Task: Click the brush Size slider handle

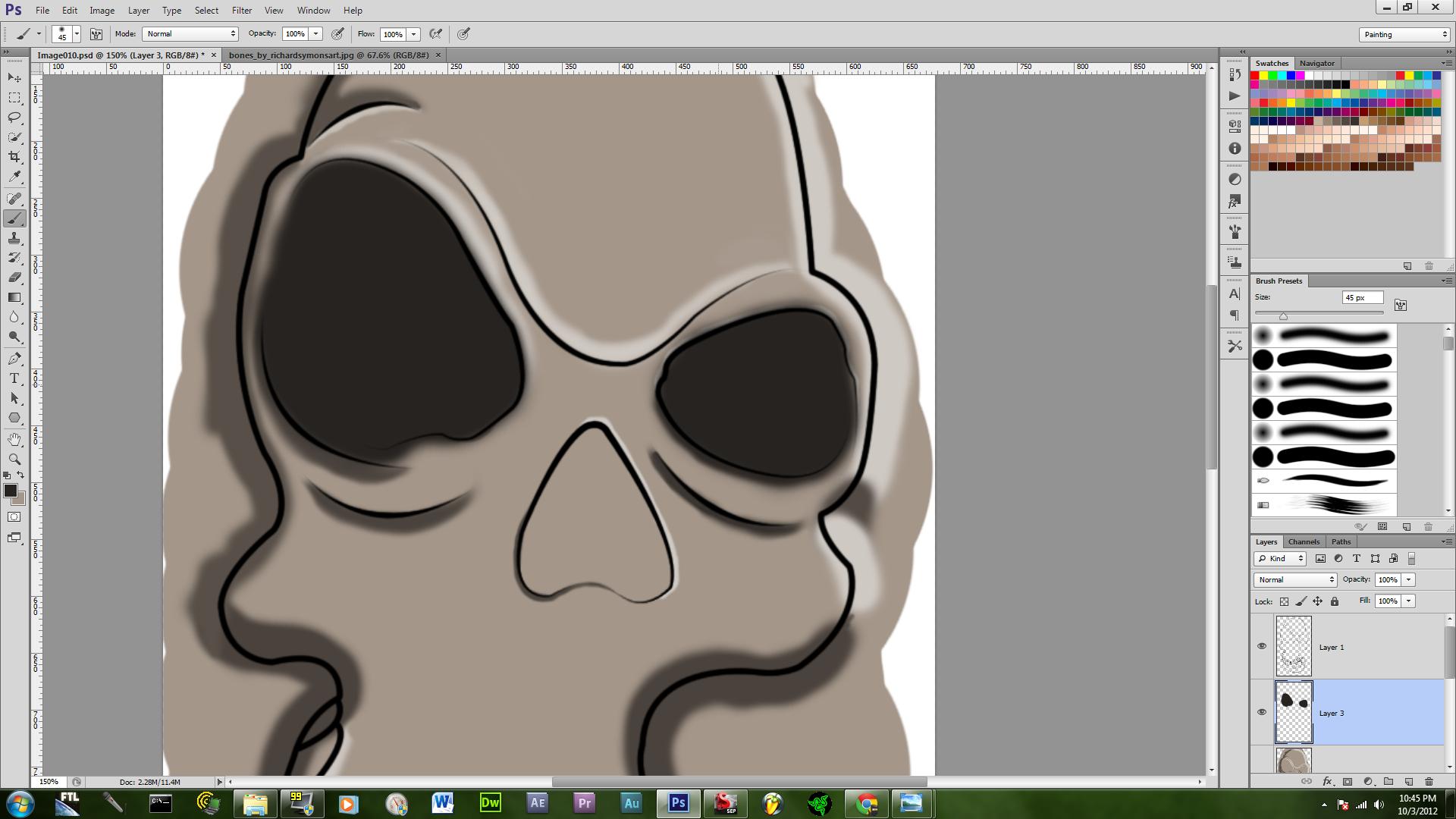Action: click(x=1283, y=316)
